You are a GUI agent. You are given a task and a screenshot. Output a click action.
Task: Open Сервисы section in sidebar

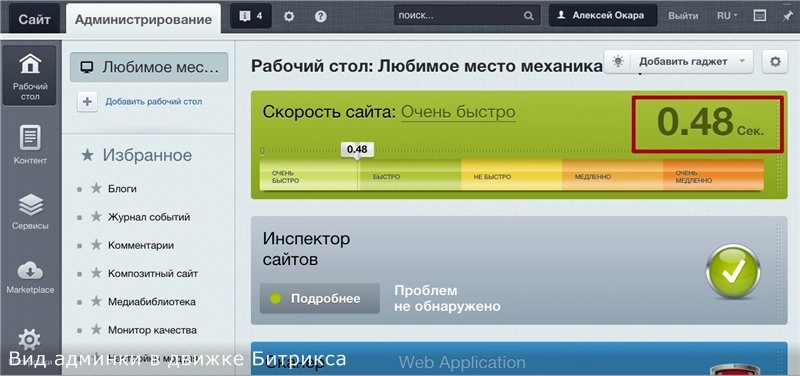[30, 211]
